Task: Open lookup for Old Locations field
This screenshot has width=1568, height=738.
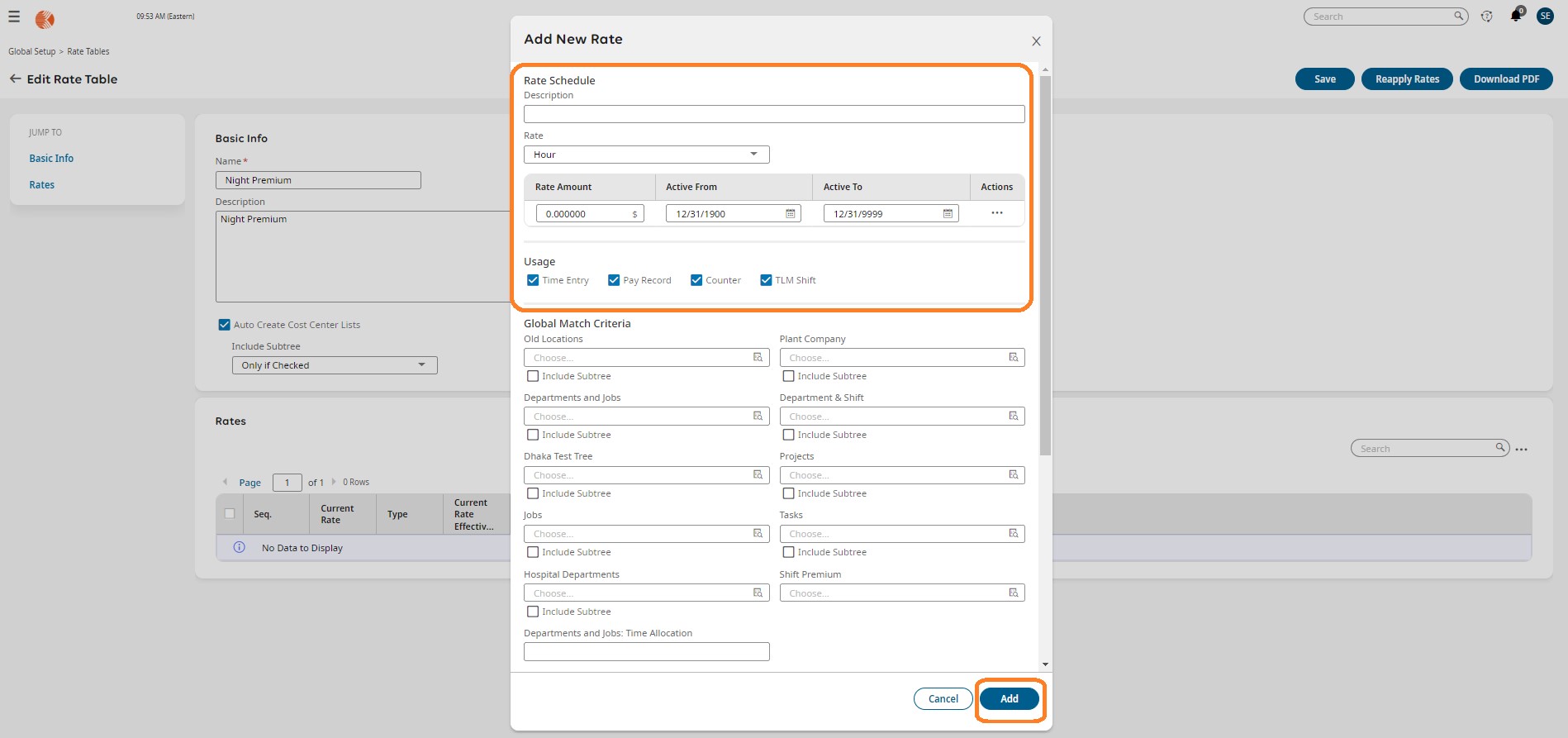Action: point(758,358)
